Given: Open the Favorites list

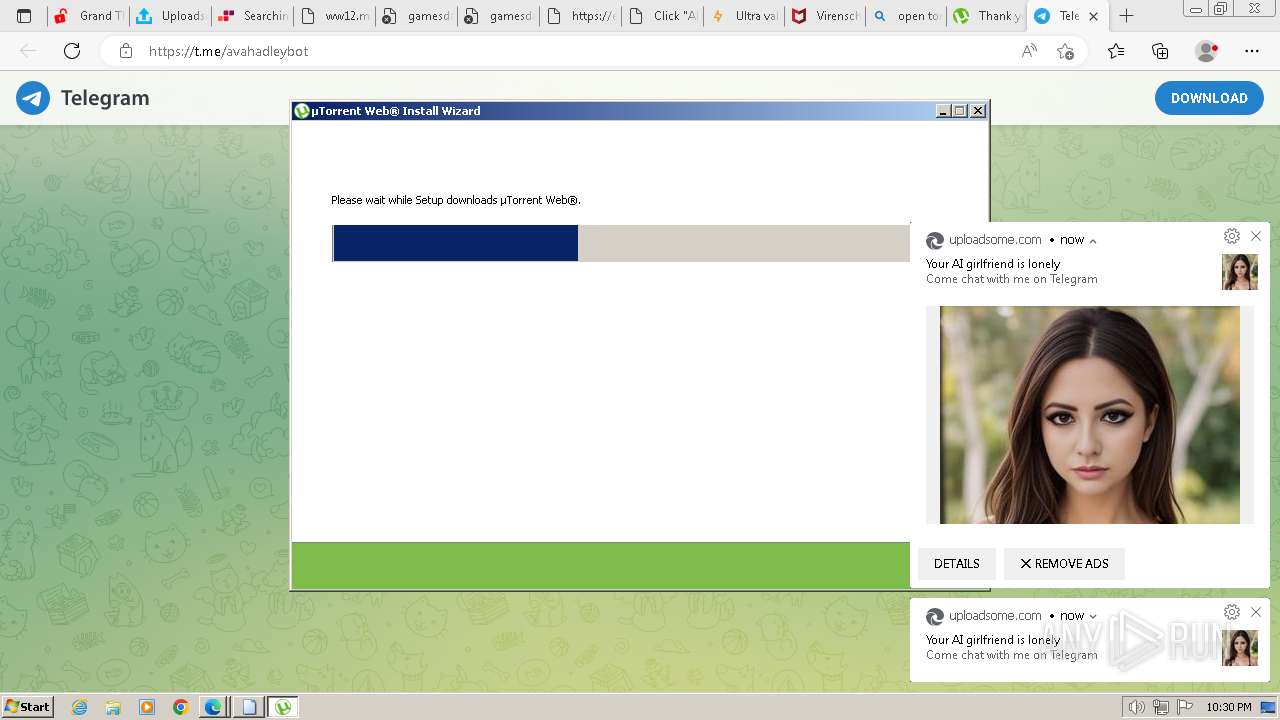Looking at the screenshot, I should [x=1116, y=51].
